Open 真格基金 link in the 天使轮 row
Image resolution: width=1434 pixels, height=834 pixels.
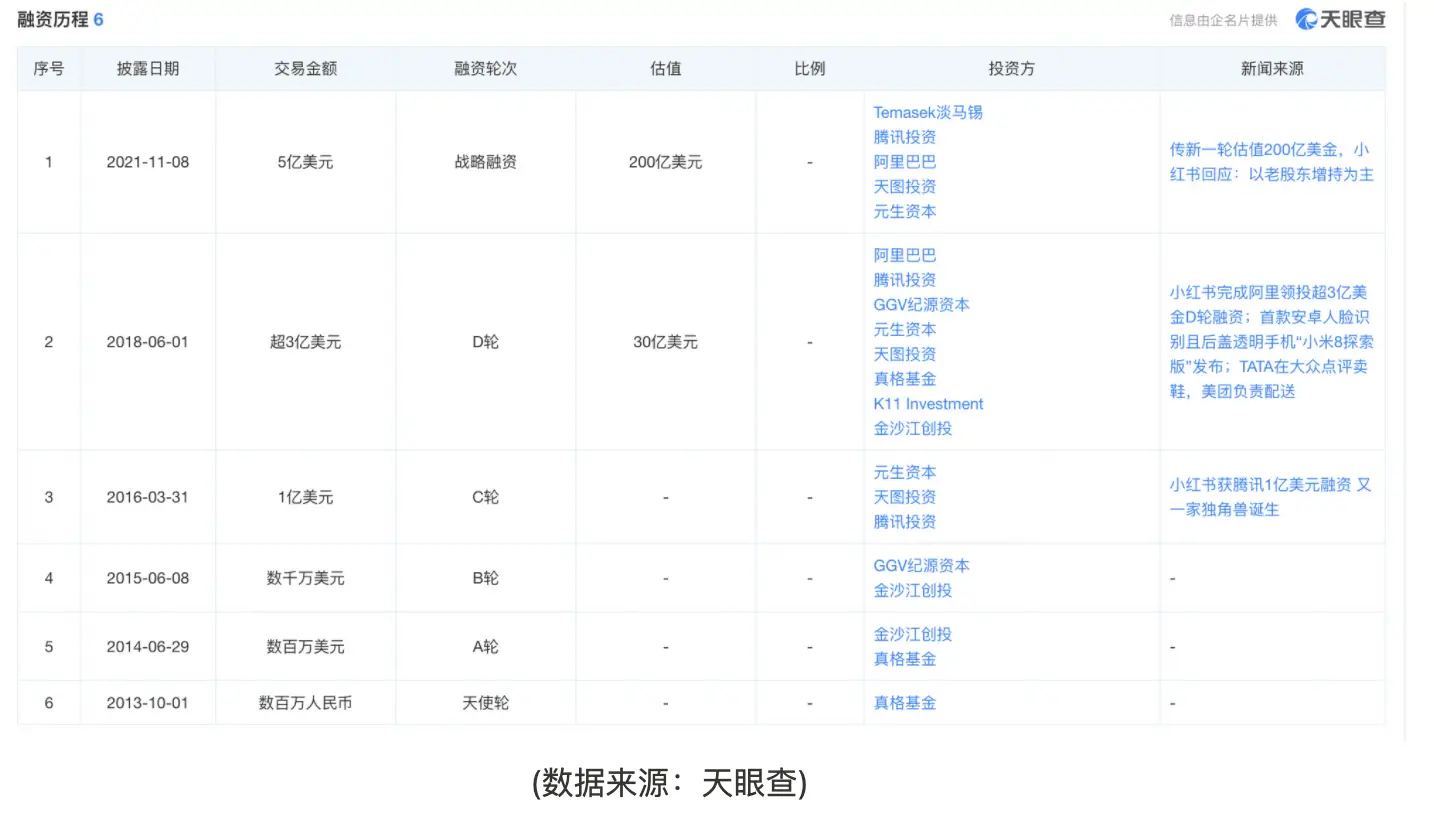coord(905,704)
